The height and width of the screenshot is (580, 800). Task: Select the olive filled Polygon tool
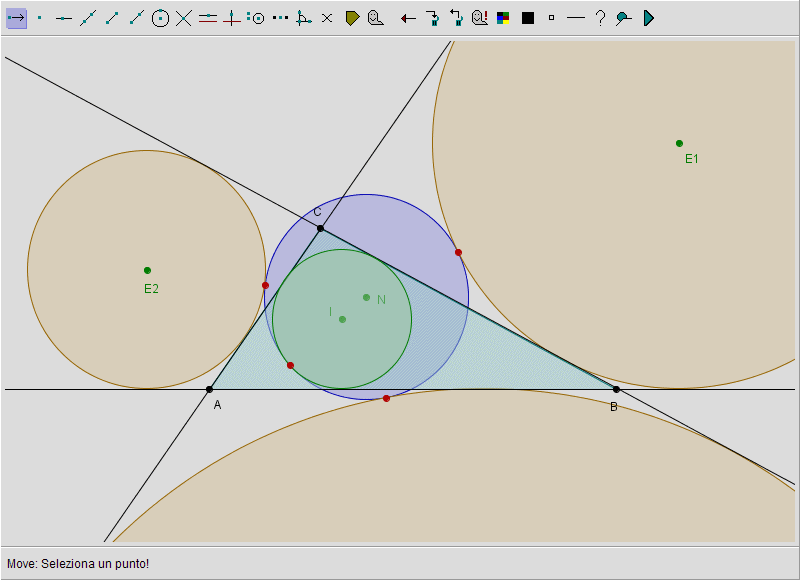click(352, 18)
